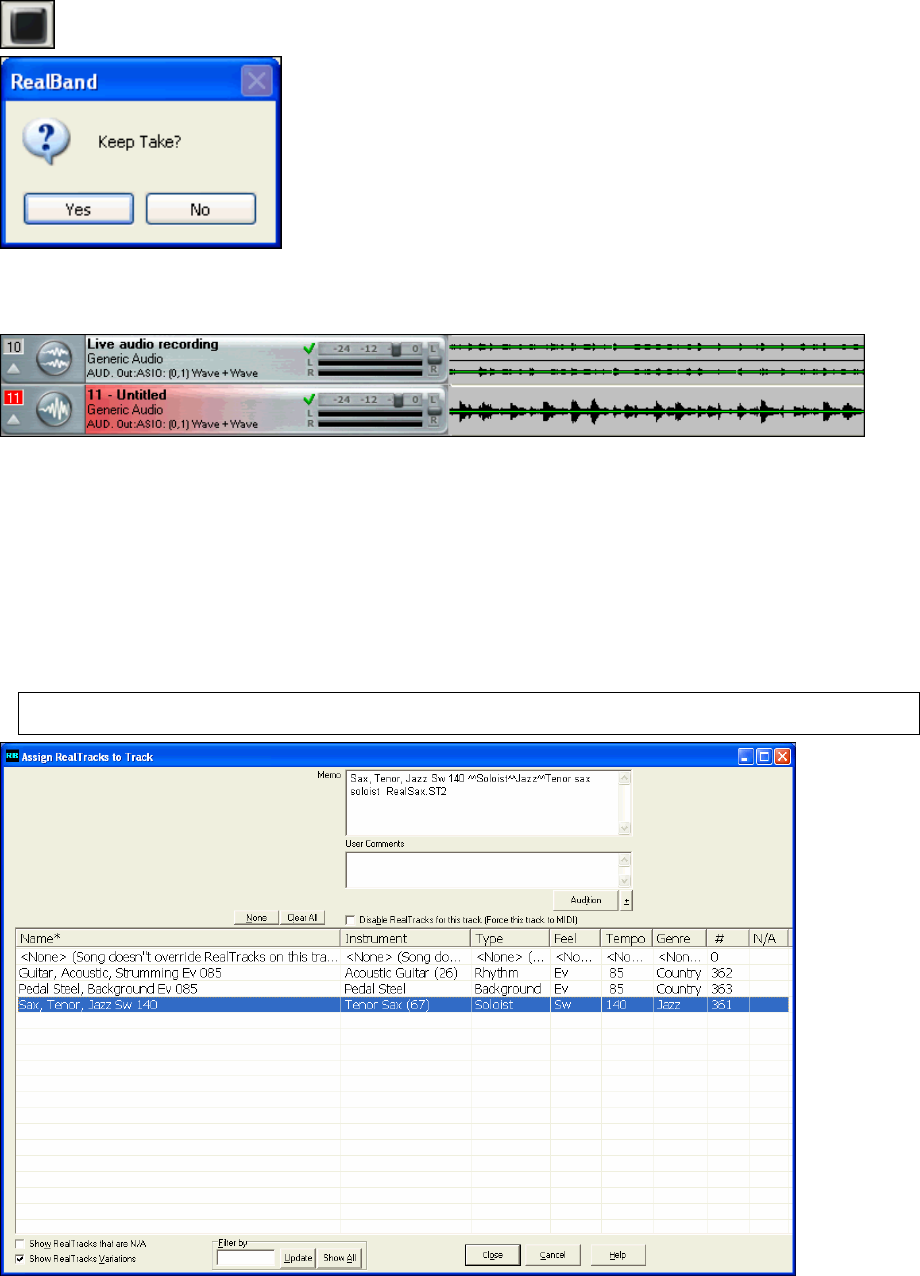This screenshot has height=1276, width=920.
Task: Sort list by N/A column header
Action: 768,938
